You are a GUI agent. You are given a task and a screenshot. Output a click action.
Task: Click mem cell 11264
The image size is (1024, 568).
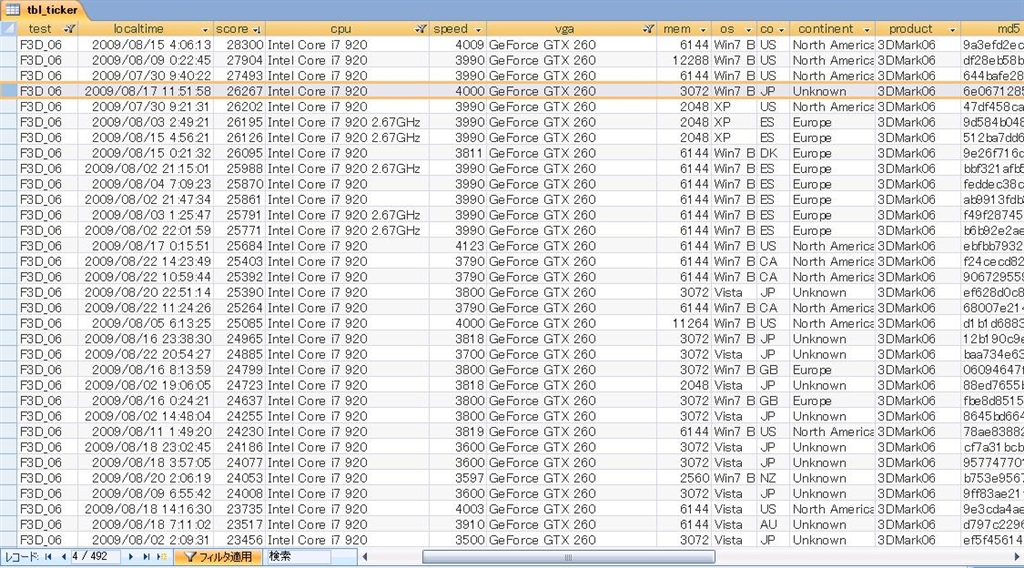point(684,323)
